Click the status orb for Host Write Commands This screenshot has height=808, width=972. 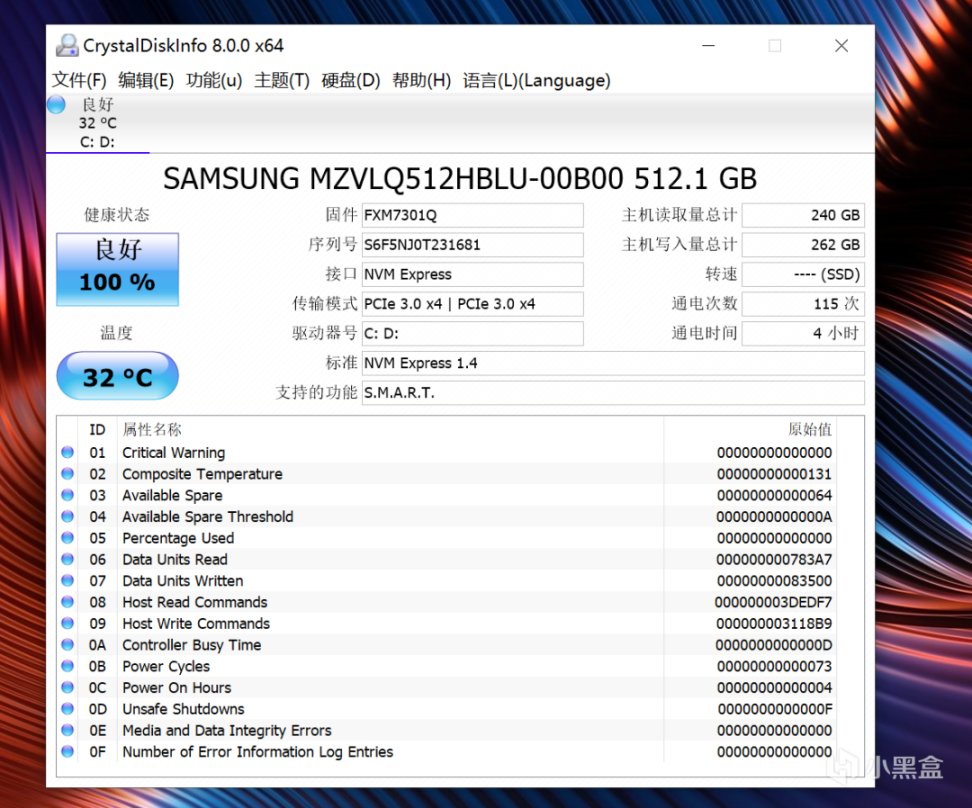pyautogui.click(x=68, y=623)
